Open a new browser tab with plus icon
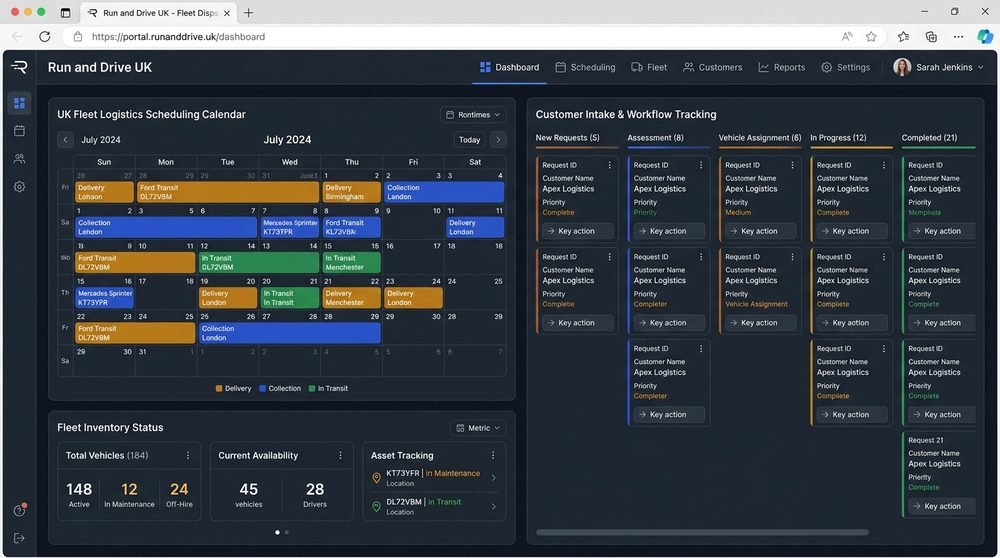 (x=248, y=13)
